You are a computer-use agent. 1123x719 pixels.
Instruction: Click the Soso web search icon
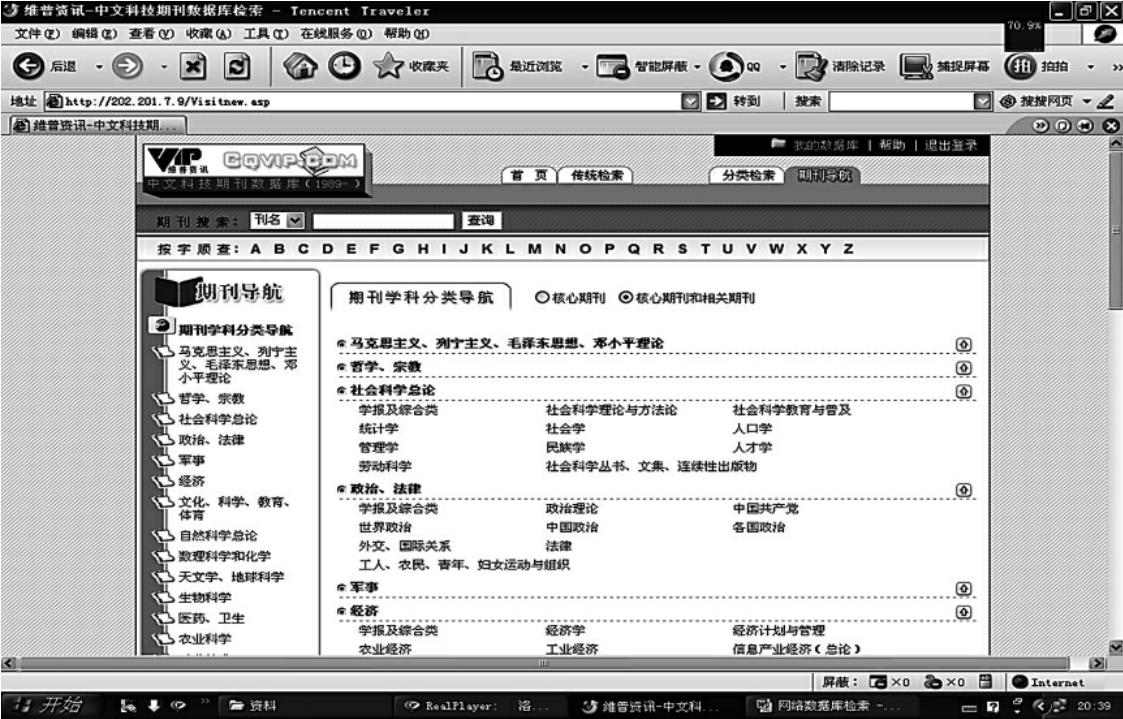(1008, 102)
